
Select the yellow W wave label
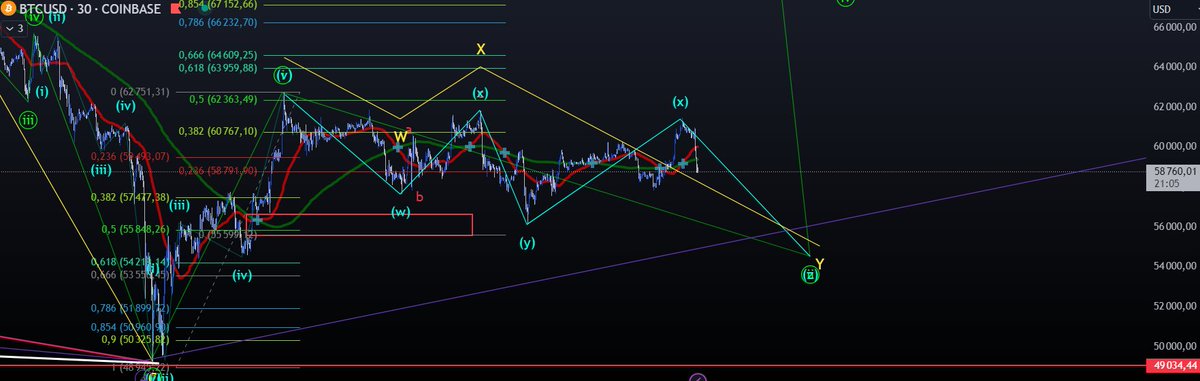[399, 136]
